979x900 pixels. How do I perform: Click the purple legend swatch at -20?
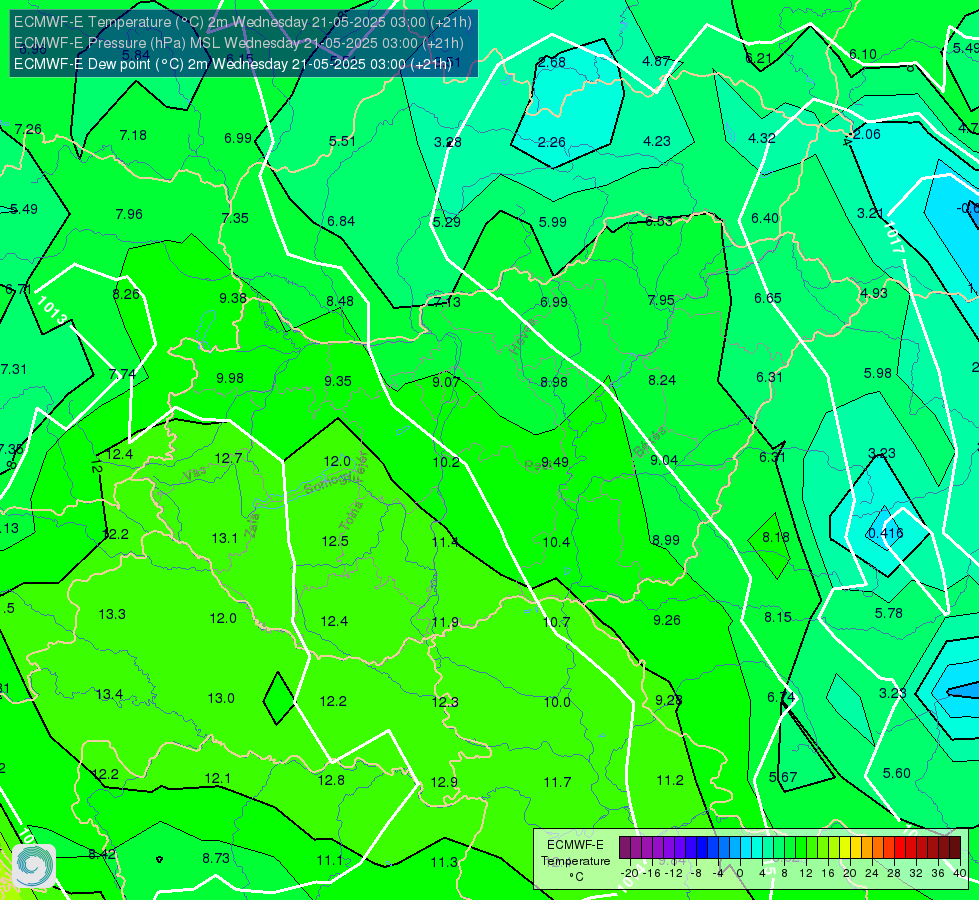[x=625, y=848]
